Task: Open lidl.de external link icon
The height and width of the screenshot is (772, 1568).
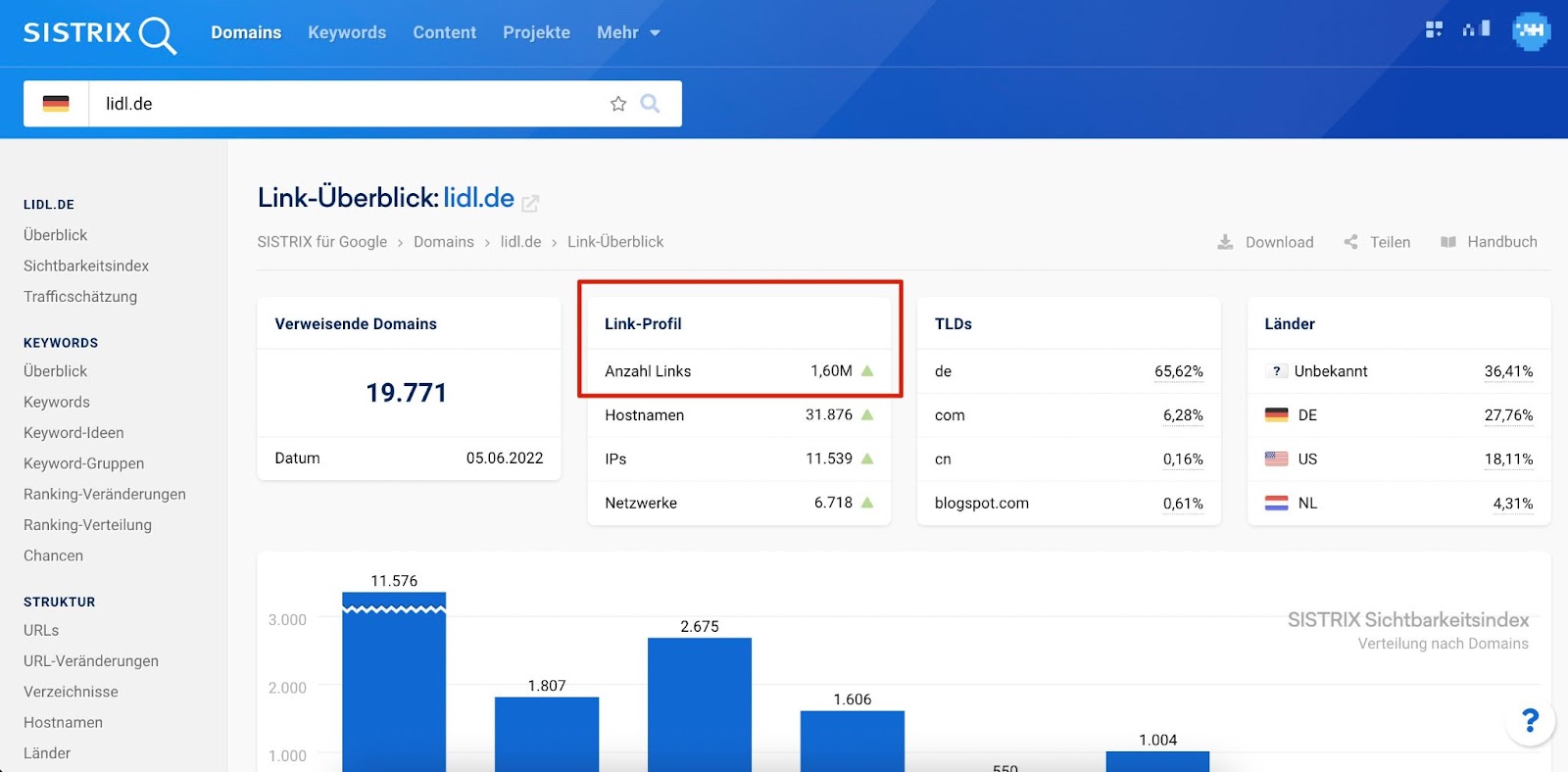Action: (x=530, y=203)
